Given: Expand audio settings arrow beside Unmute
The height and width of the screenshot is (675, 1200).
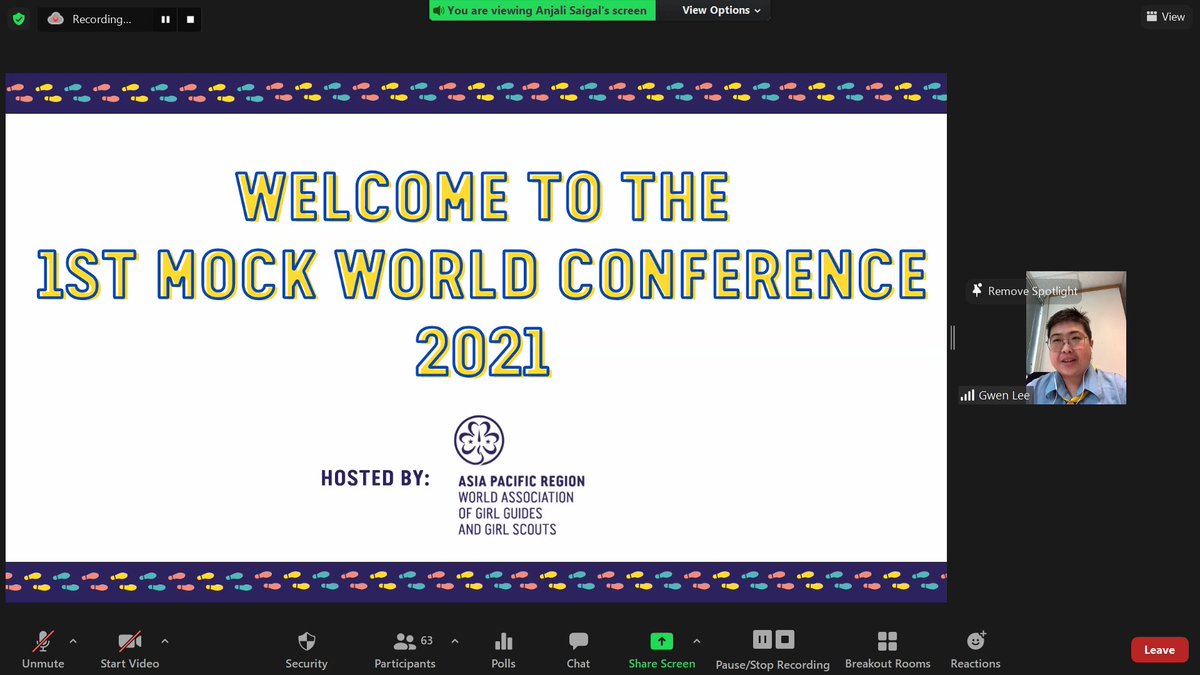Looking at the screenshot, I should [72, 641].
